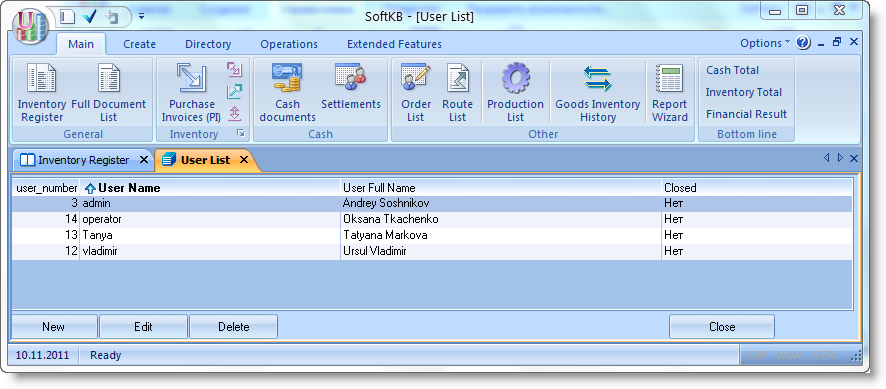Expand the Inventory group dialog launcher
Image resolution: width=886 pixels, height=389 pixels.
tap(241, 133)
